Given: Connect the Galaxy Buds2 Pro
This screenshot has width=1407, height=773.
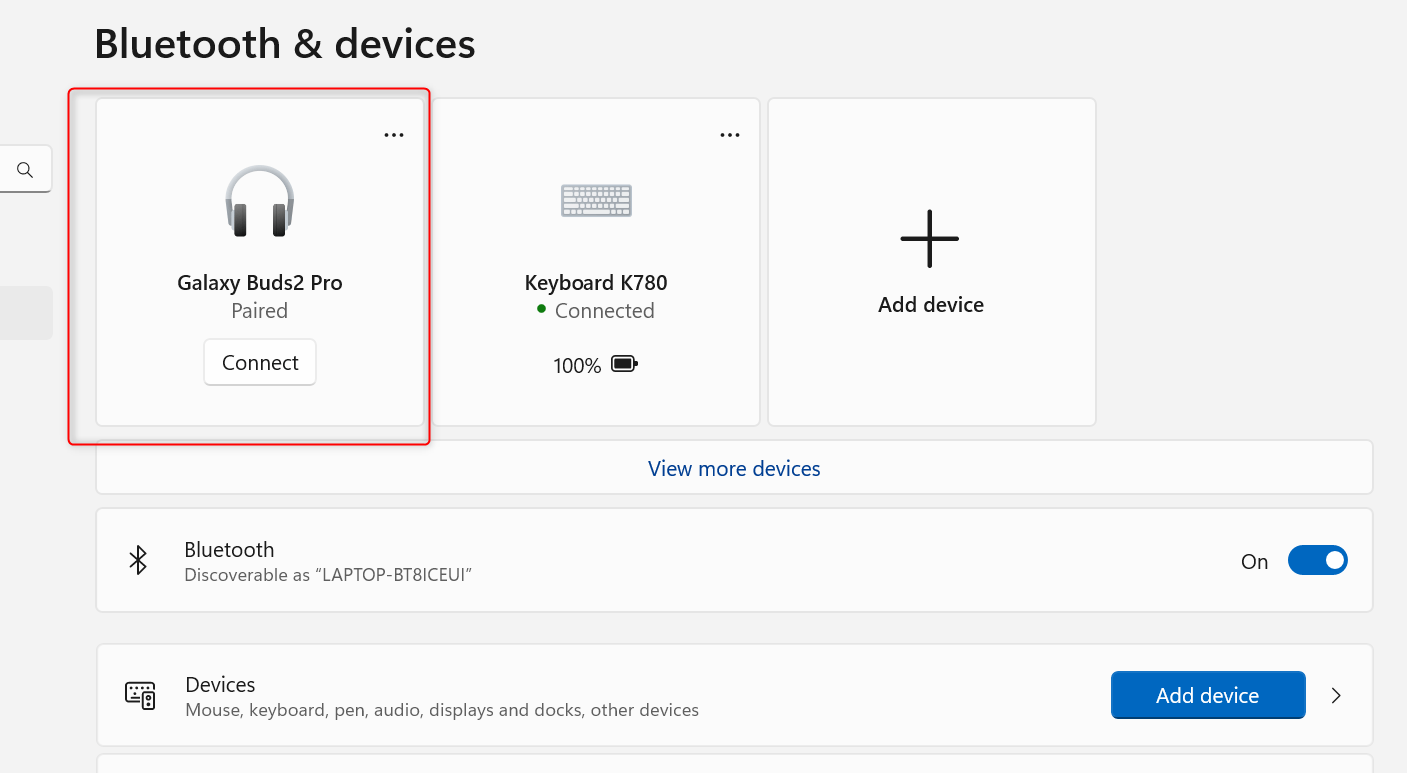Looking at the screenshot, I should pyautogui.click(x=260, y=363).
